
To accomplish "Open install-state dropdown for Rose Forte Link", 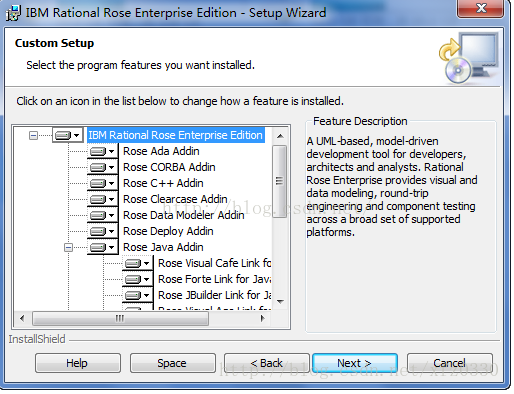I will tap(138, 279).
